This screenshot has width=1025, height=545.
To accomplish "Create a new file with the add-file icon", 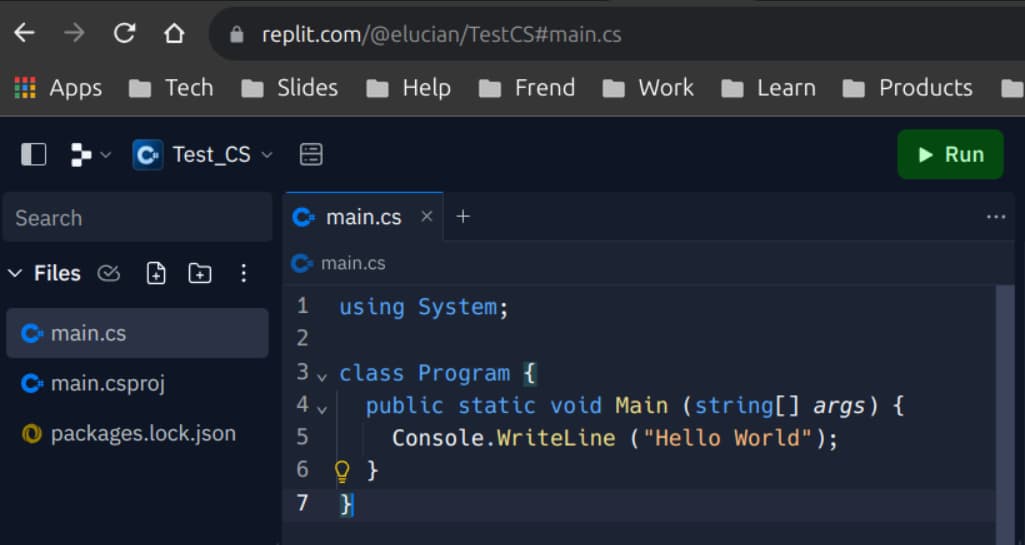I will (x=156, y=273).
